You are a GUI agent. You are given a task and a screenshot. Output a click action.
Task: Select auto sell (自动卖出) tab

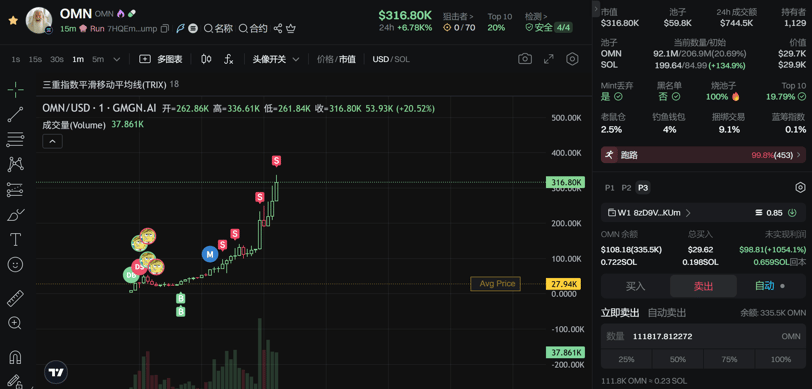click(x=667, y=313)
